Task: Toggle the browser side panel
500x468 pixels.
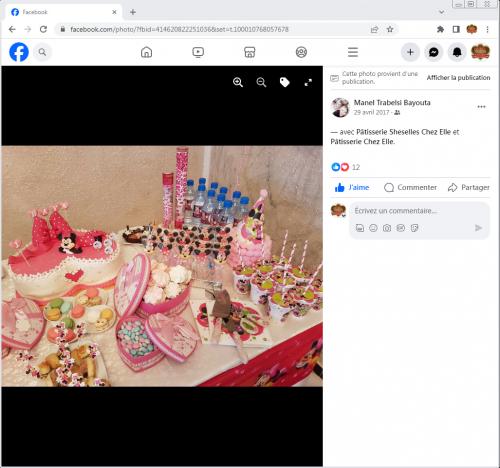Action: 456,29
